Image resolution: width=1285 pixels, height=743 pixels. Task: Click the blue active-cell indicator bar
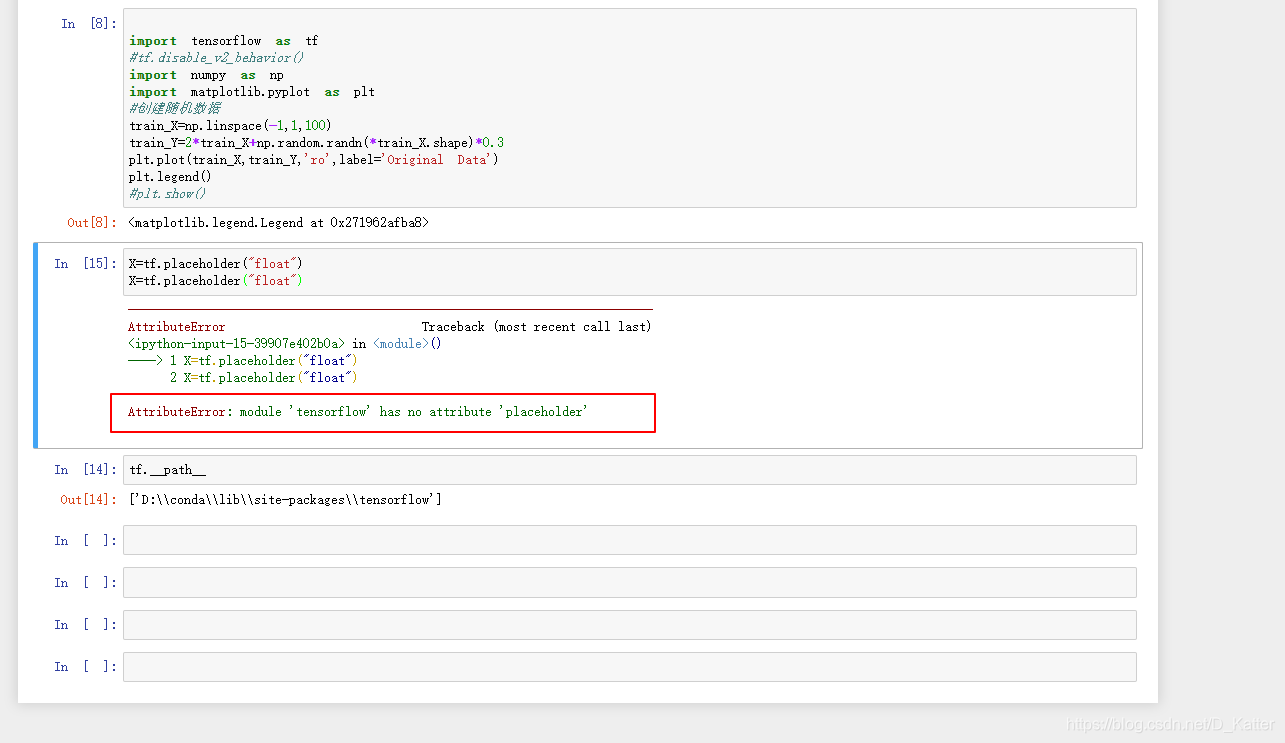coord(36,343)
